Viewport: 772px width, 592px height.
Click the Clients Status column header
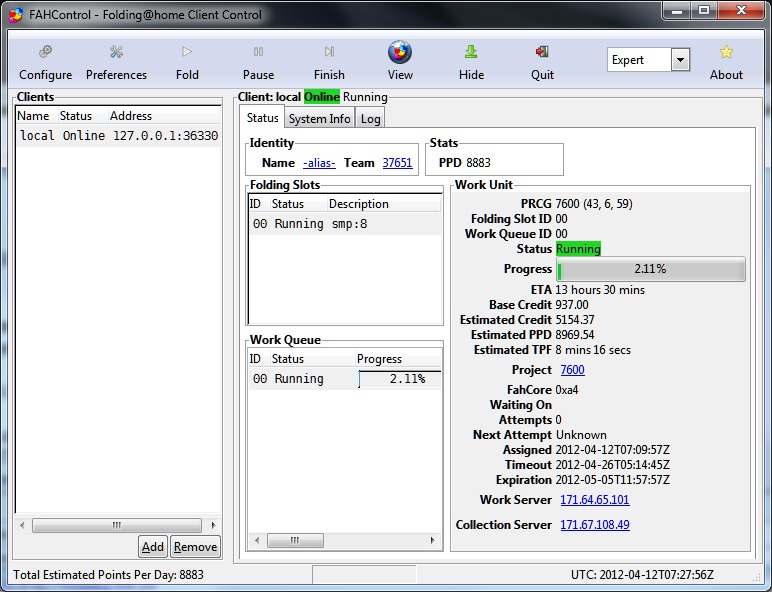pyautogui.click(x=82, y=116)
